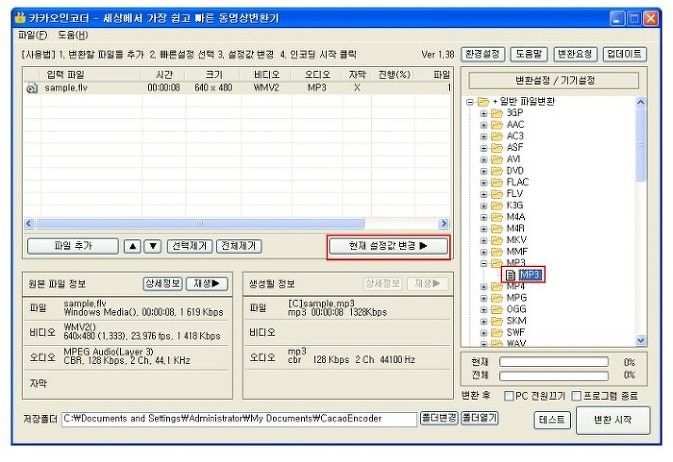Click the 파일 추가 button

[x=73, y=246]
